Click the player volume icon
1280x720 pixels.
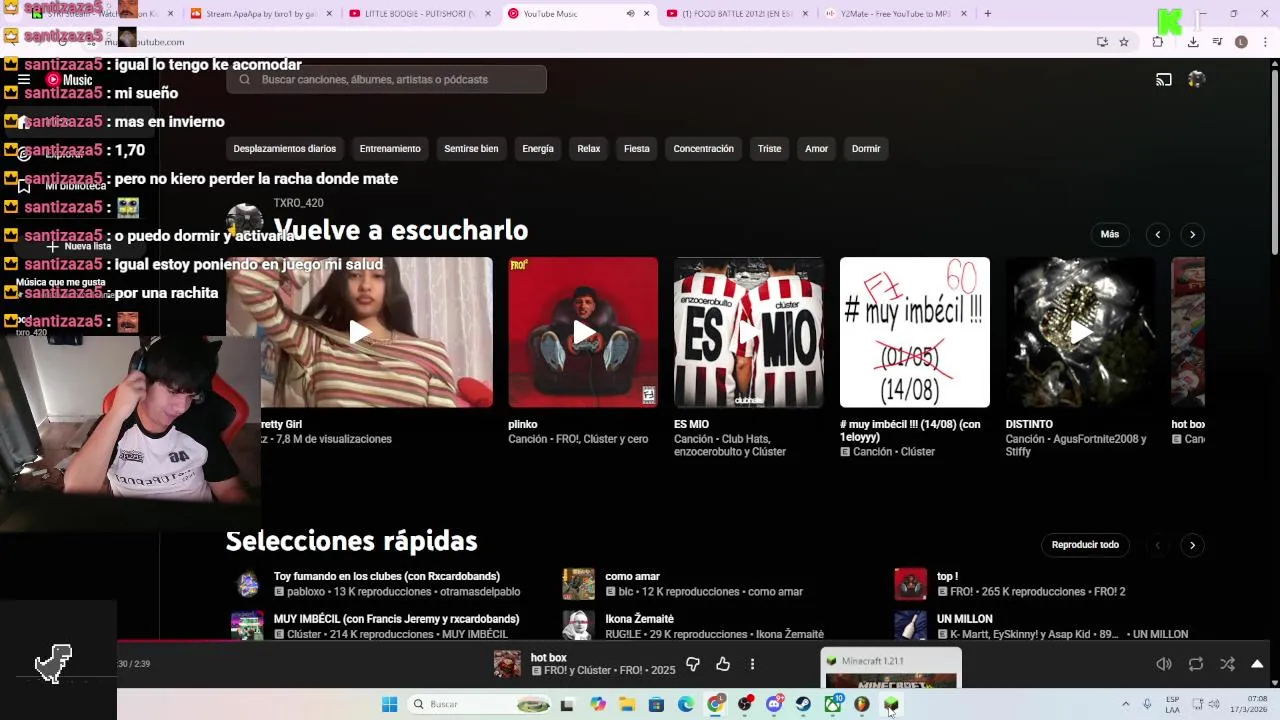1164,664
